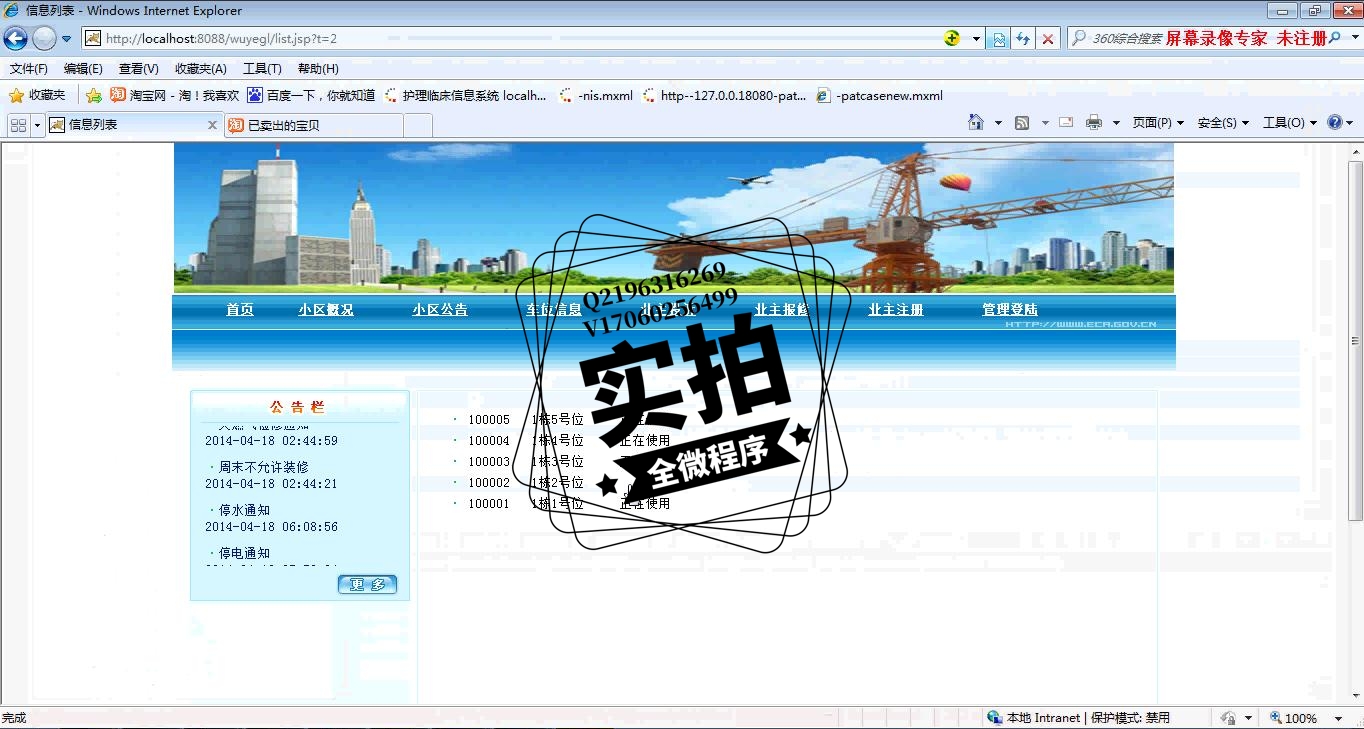Screen dimensions: 1364x729
Task: Click the status bar privacy shield icon
Action: (x=1228, y=718)
